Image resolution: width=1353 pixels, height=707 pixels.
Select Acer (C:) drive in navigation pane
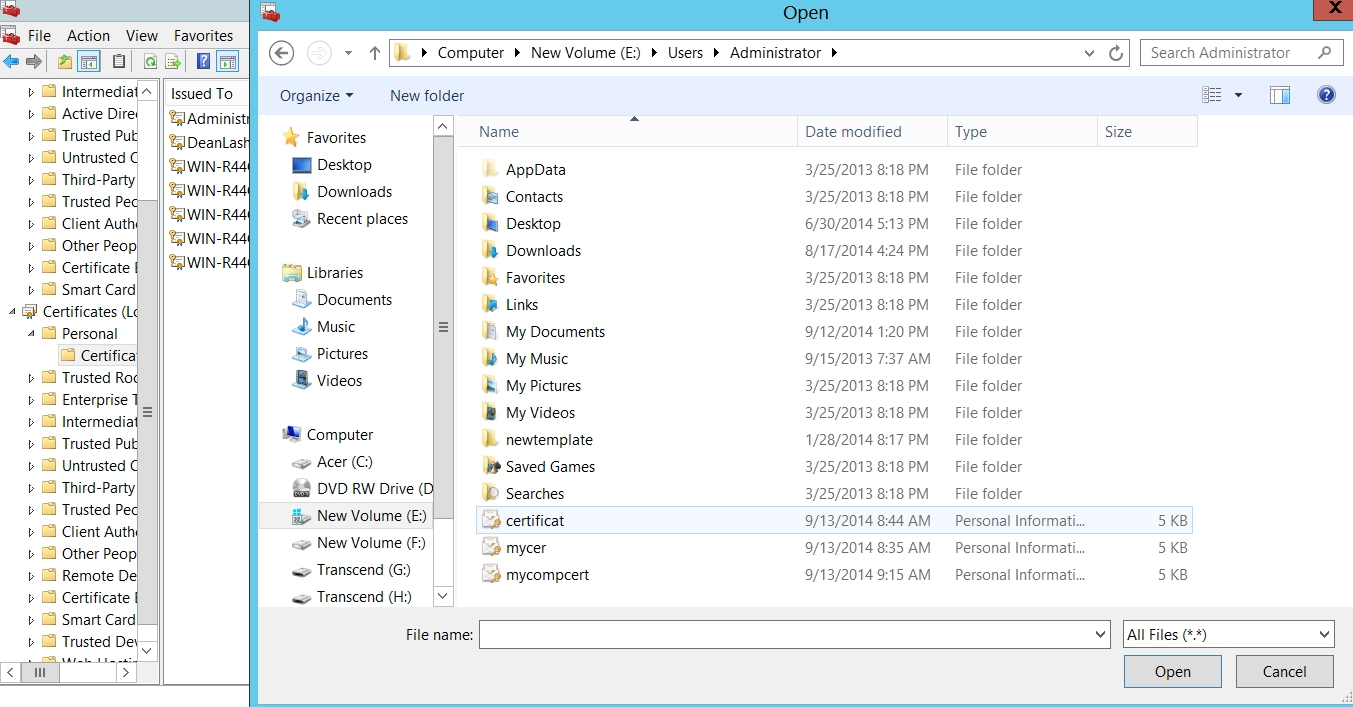[344, 462]
